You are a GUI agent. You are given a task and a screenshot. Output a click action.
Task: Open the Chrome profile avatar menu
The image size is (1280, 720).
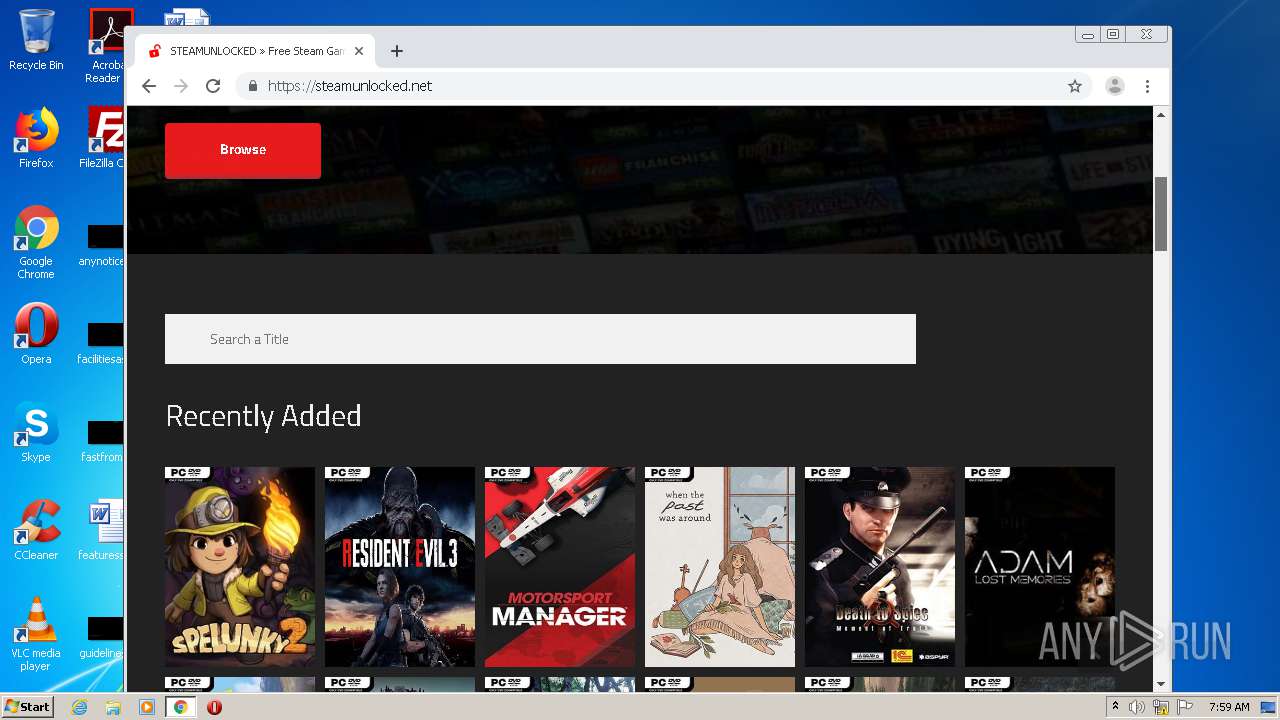pyautogui.click(x=1114, y=86)
